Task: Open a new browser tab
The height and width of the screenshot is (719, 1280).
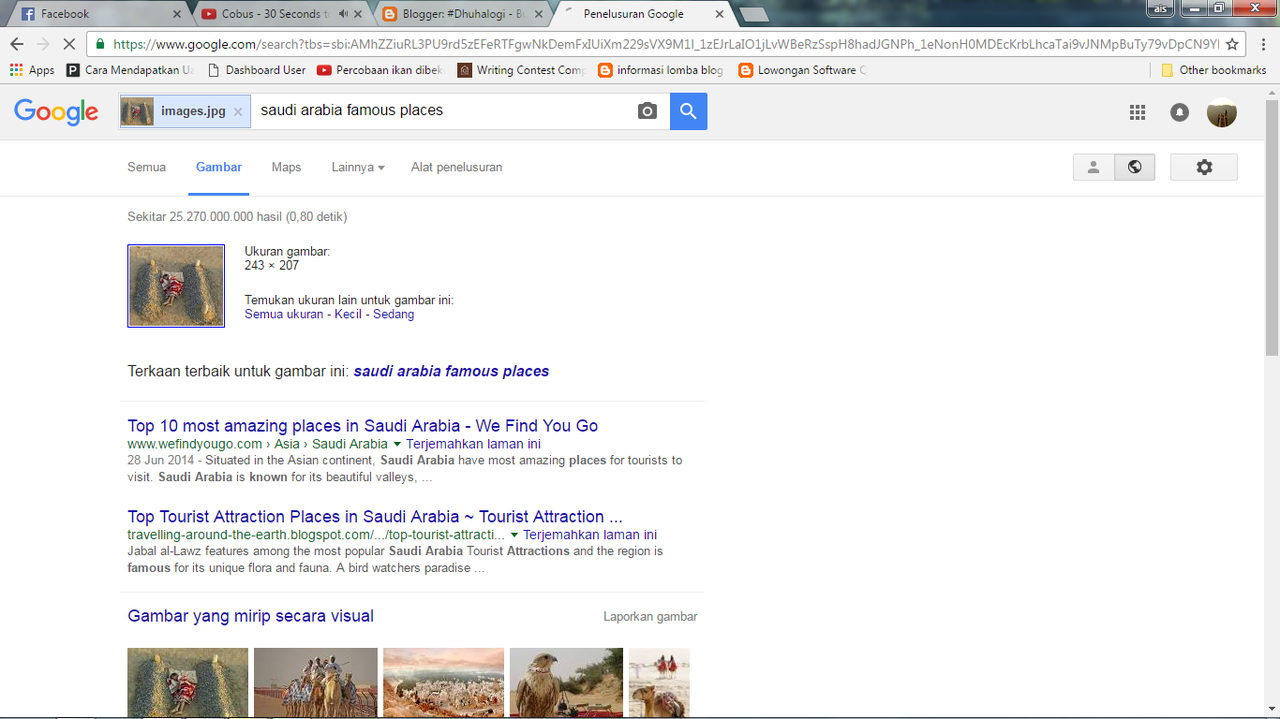Action: 753,14
